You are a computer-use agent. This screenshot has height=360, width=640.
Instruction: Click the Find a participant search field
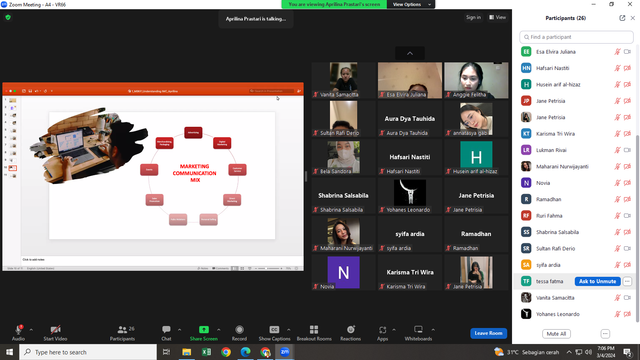[576, 37]
